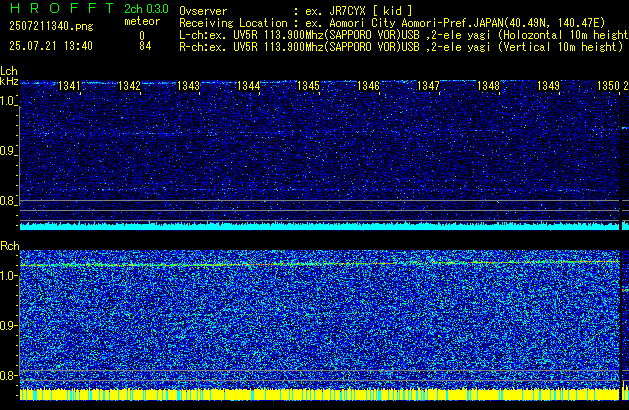Click the carrier line in Rch spectrogram

click(x=320, y=264)
